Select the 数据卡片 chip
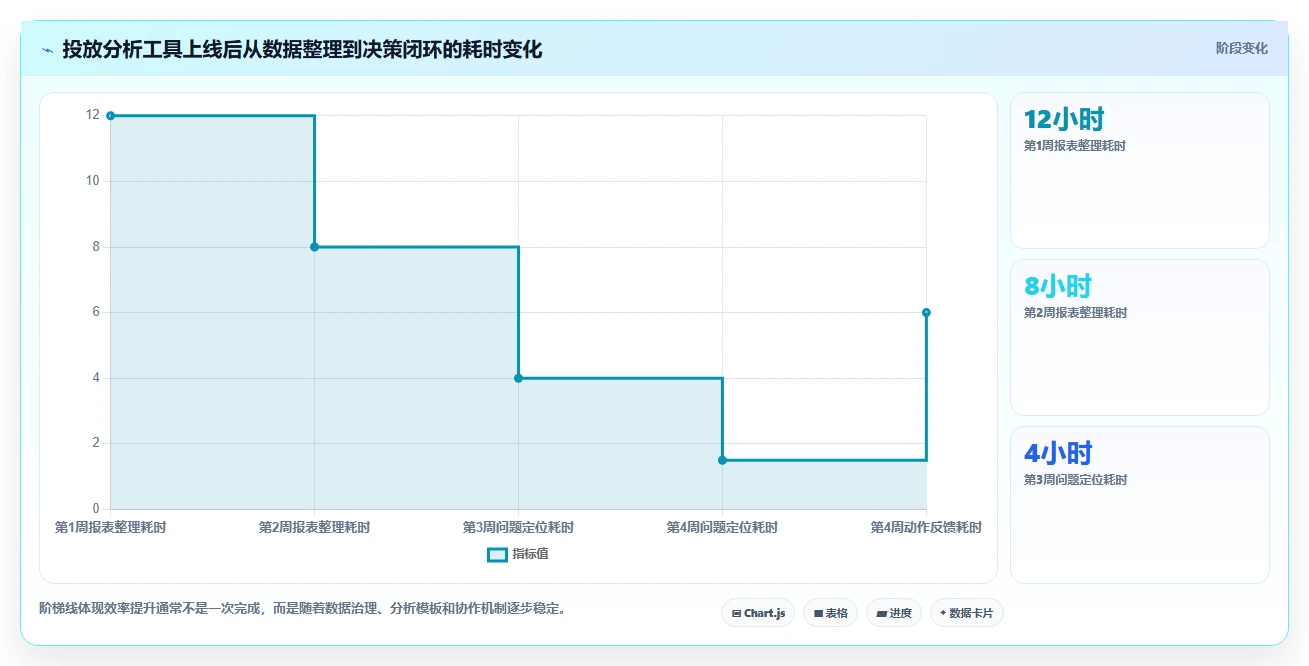The image size is (1309, 666). tap(966, 613)
